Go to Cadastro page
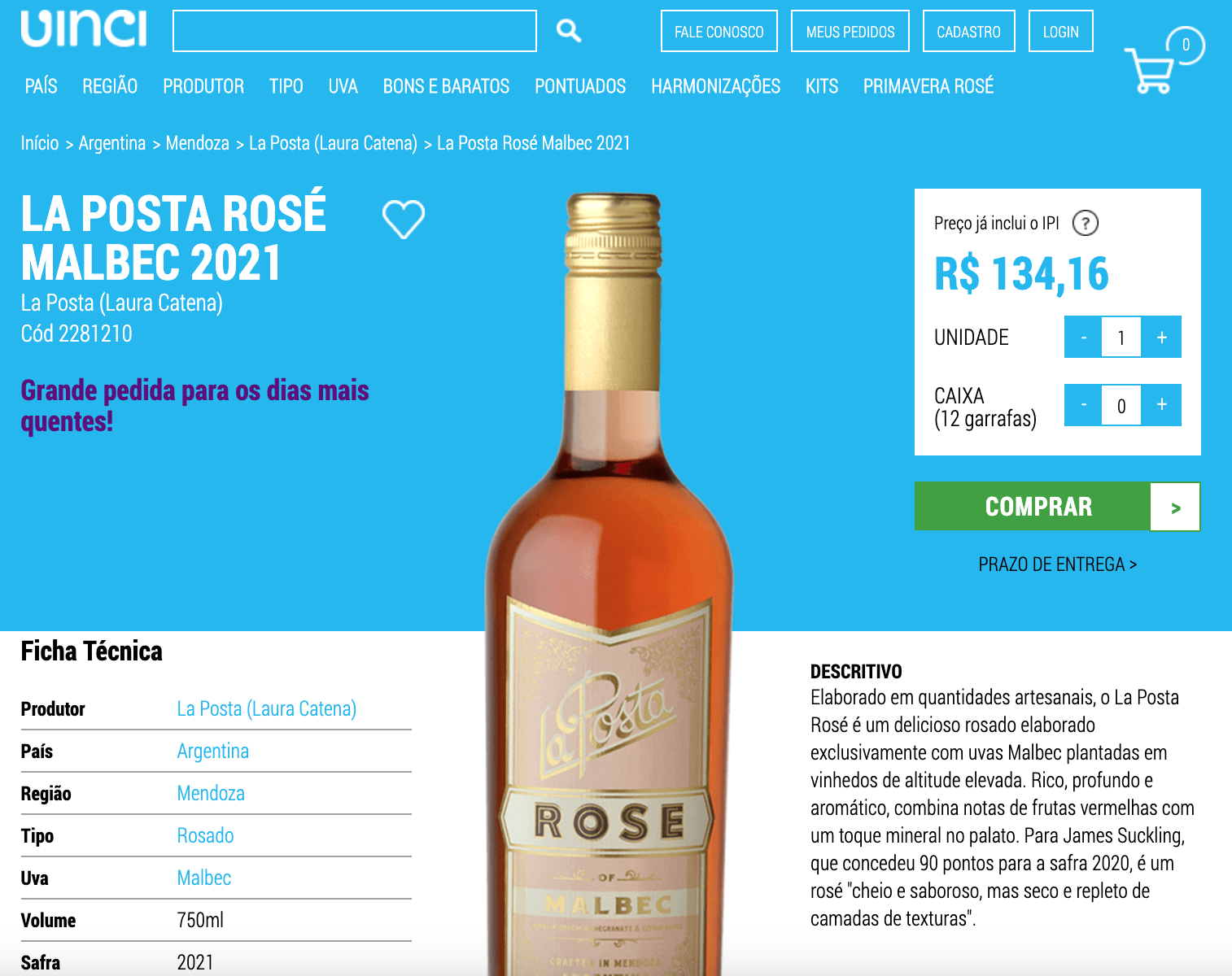The height and width of the screenshot is (976, 1232). click(969, 31)
